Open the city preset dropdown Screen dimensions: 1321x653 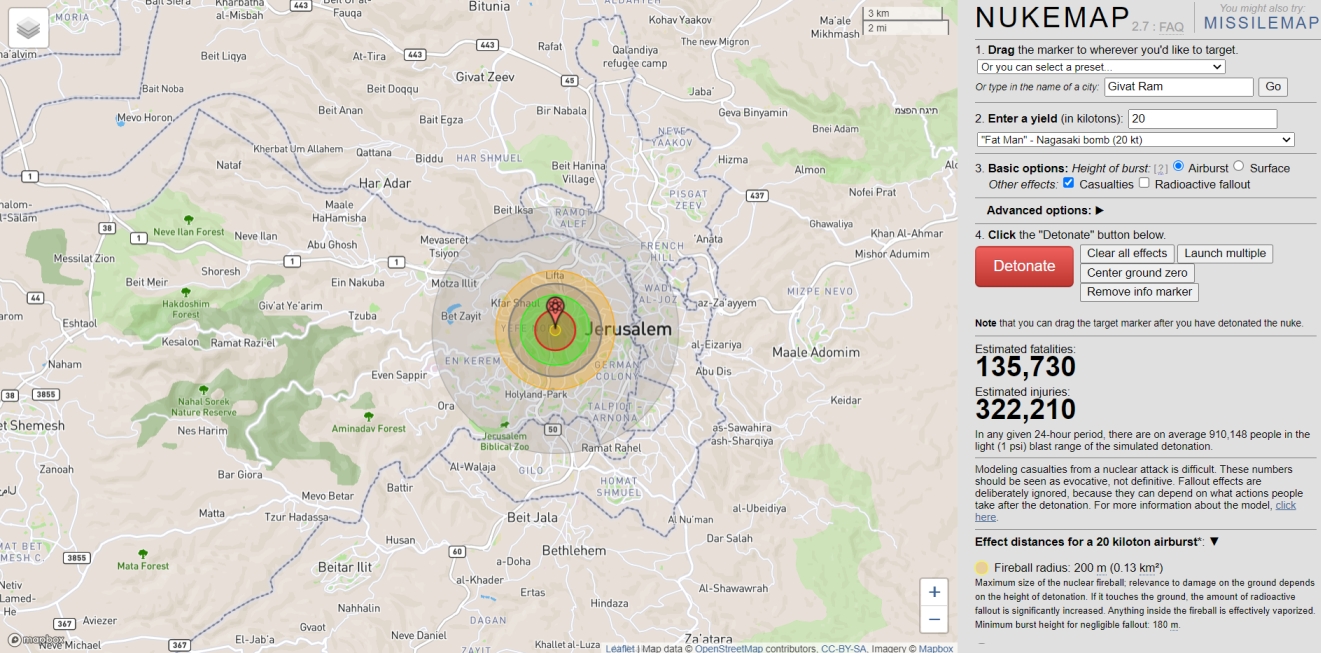pyautogui.click(x=1101, y=67)
